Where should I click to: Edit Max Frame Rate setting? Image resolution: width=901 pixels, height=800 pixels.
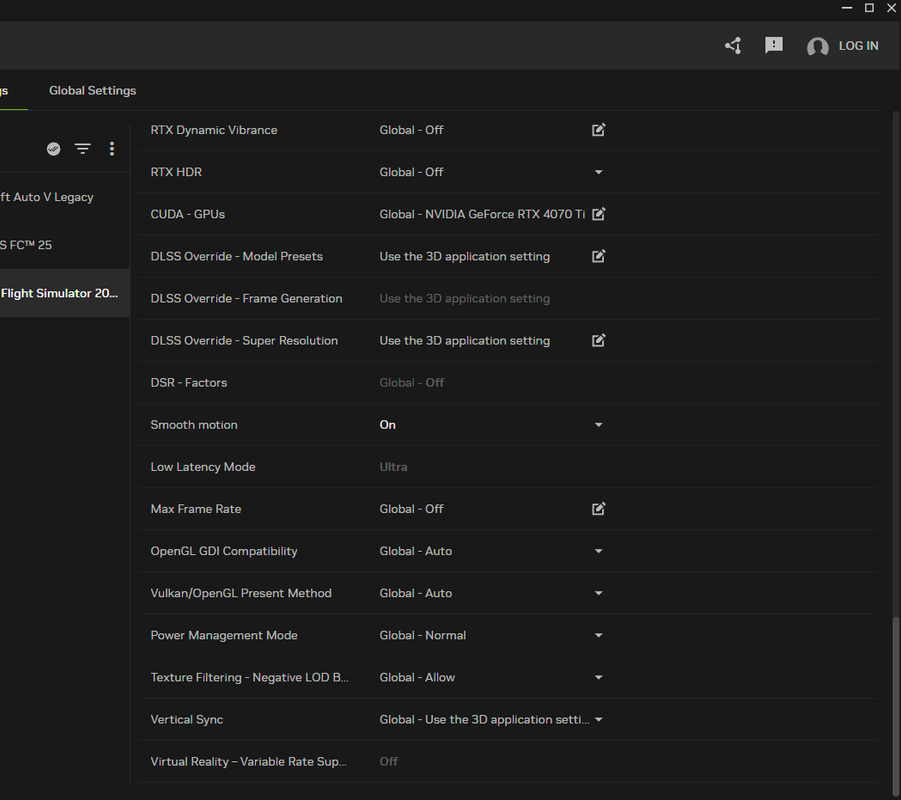(598, 509)
